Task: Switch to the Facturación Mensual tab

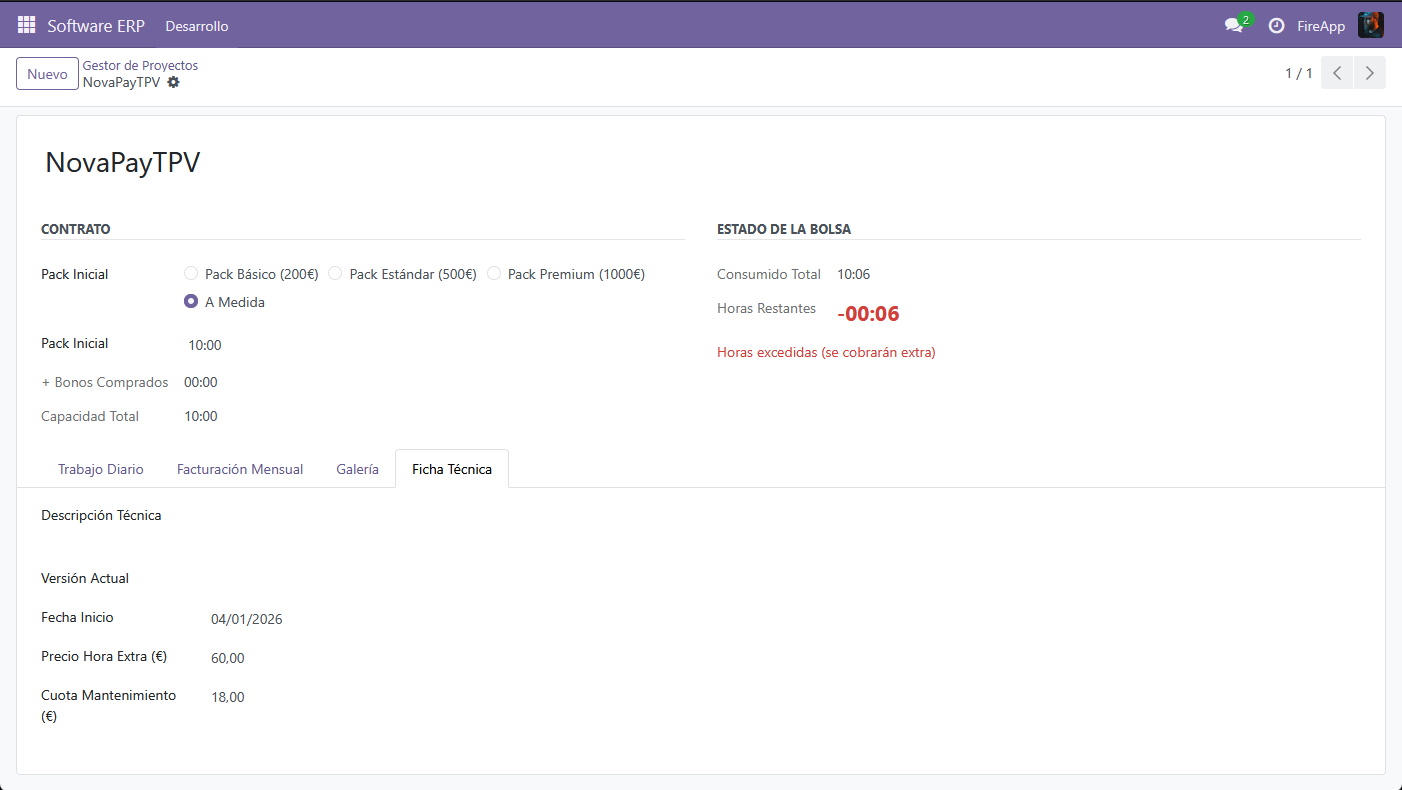Action: tap(240, 469)
